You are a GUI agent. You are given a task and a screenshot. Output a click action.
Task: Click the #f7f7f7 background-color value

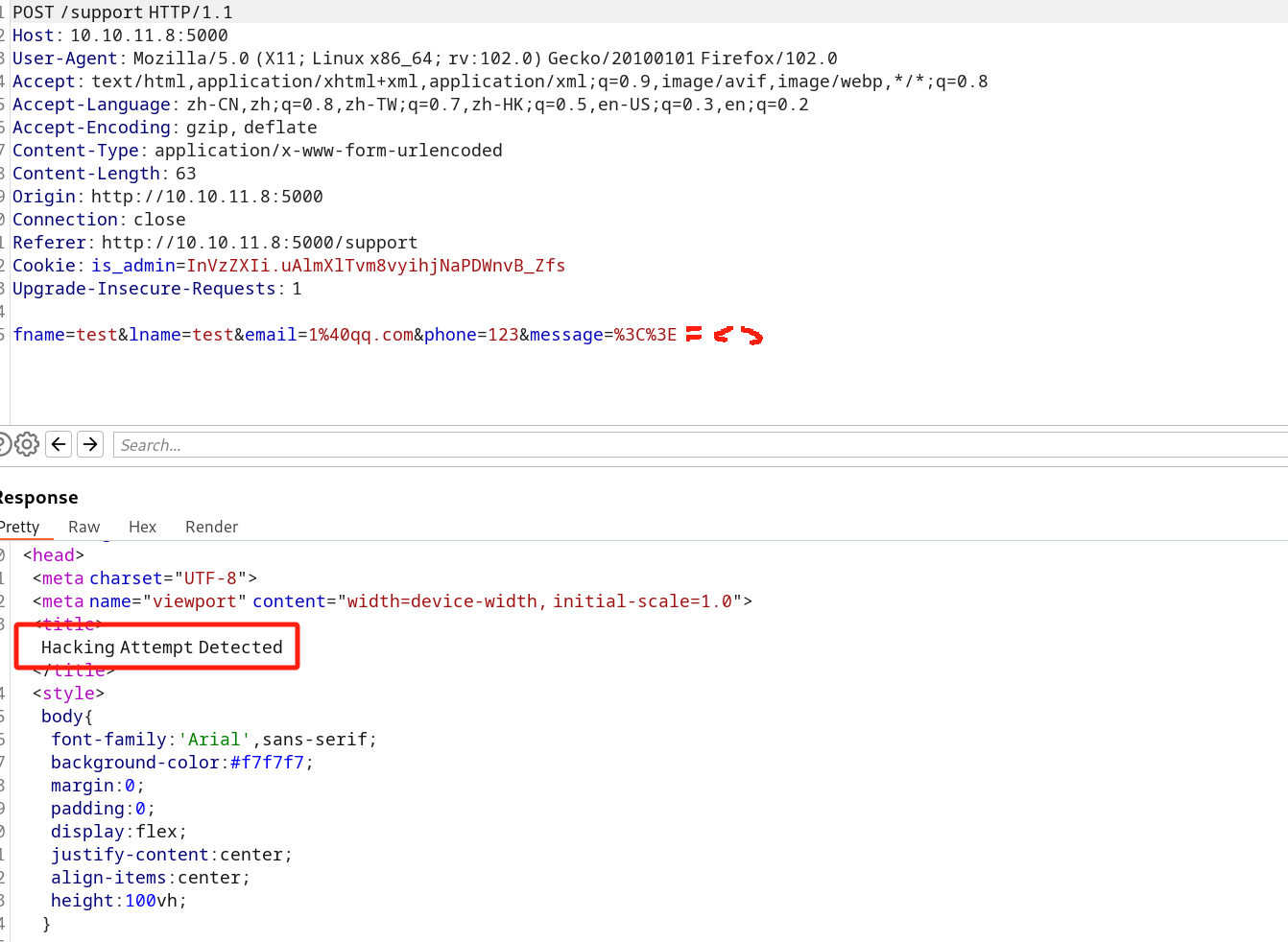click(267, 763)
